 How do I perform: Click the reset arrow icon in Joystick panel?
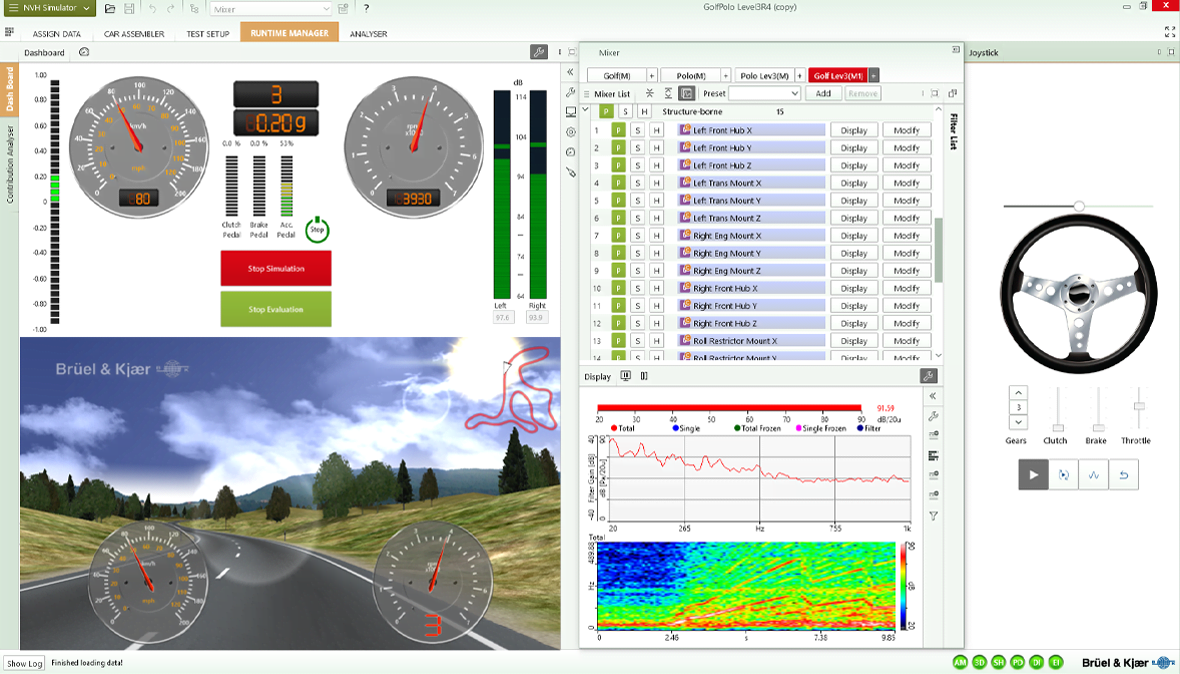point(1123,475)
